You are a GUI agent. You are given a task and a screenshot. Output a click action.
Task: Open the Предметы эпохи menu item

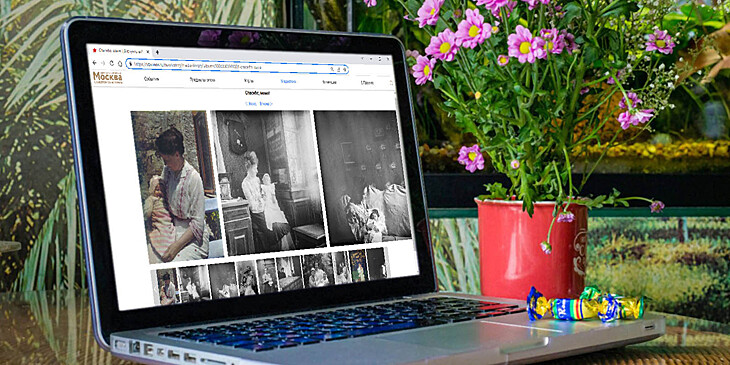203,80
